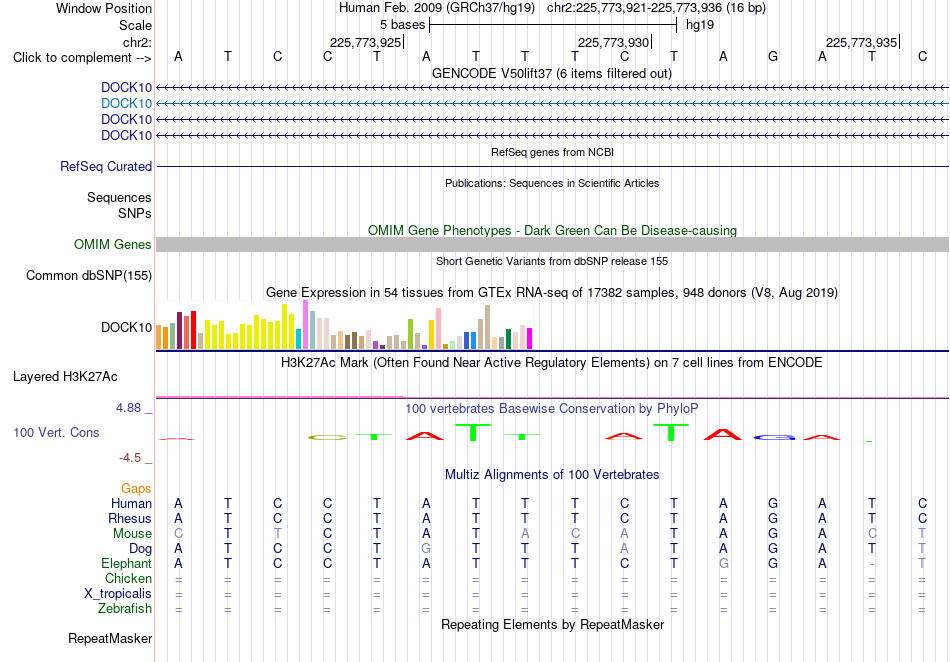Select the Dog species row label
The height and width of the screenshot is (662, 950).
click(141, 549)
